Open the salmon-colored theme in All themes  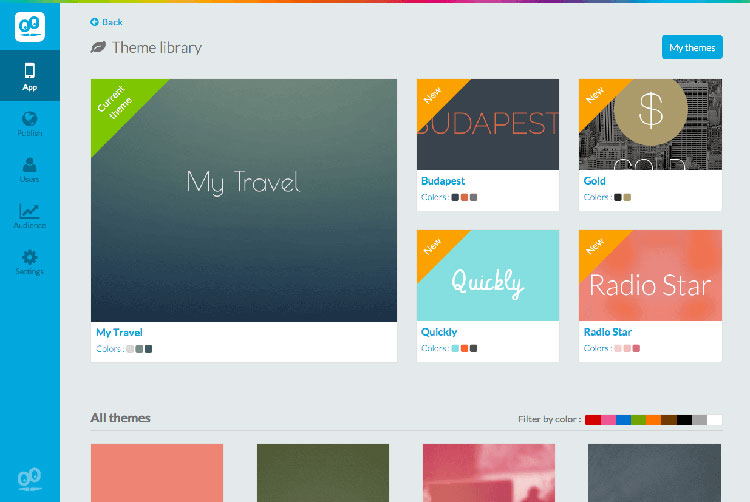pos(157,472)
